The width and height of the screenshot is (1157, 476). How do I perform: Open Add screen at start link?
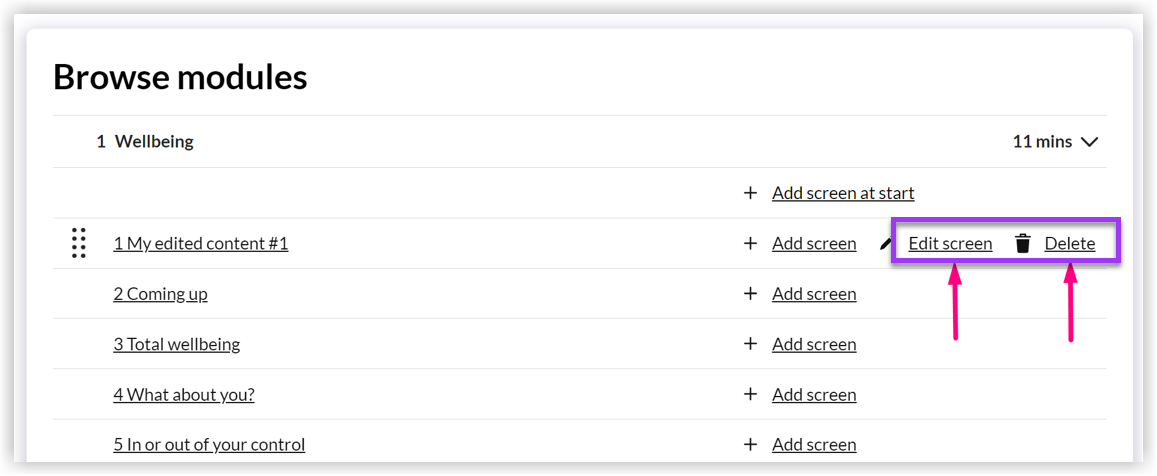843,193
